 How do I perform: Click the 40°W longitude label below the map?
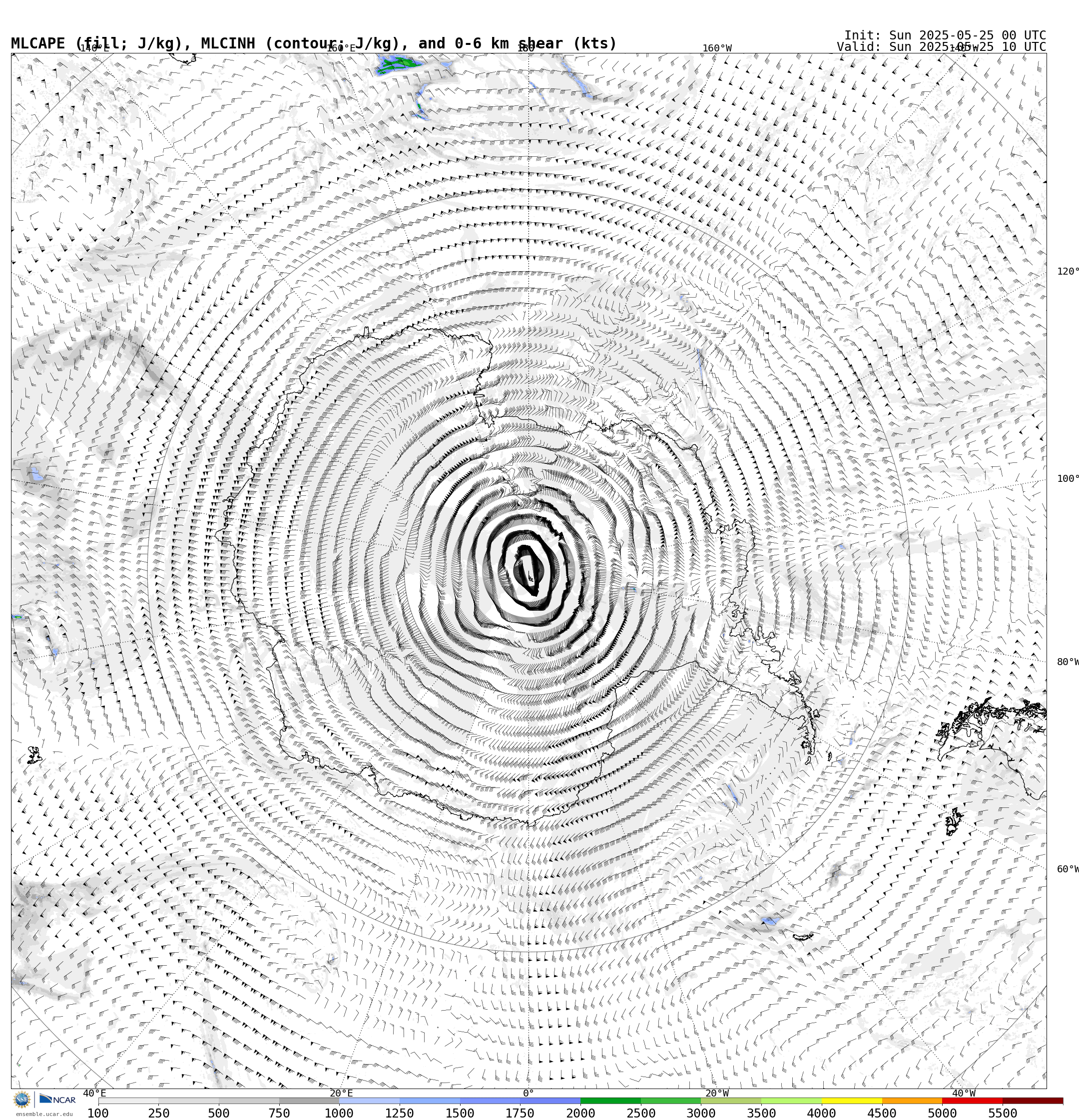pyautogui.click(x=964, y=1093)
